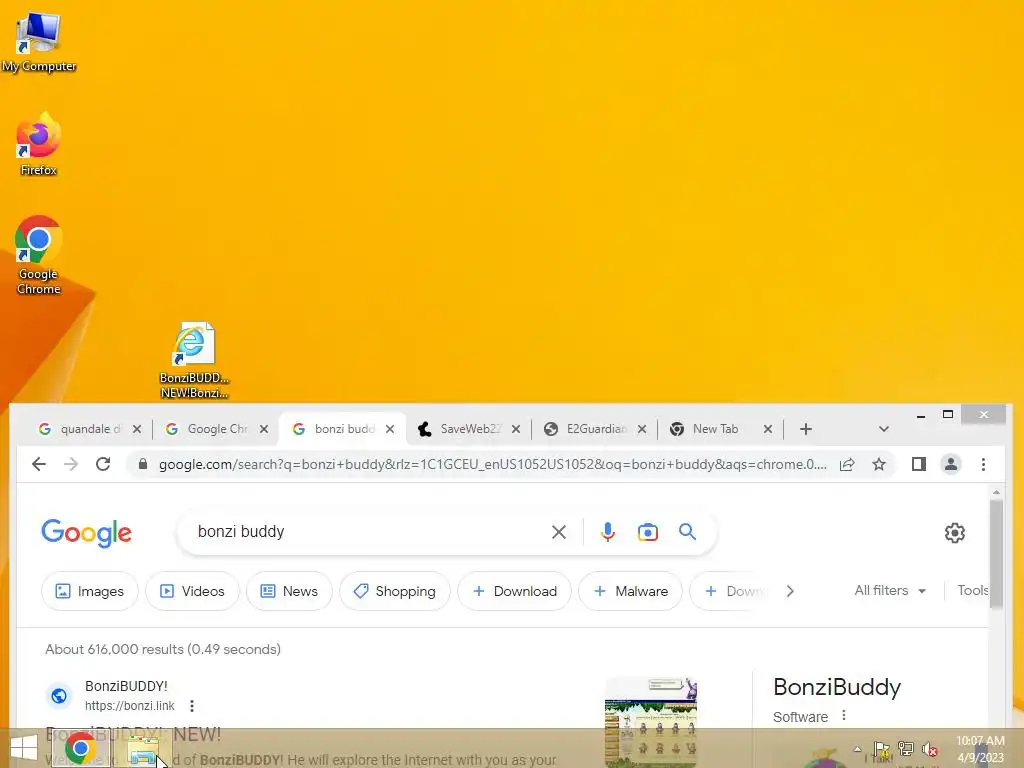Viewport: 1024px width, 768px height.
Task: Go back using Chrome's back arrow
Action: 39,464
